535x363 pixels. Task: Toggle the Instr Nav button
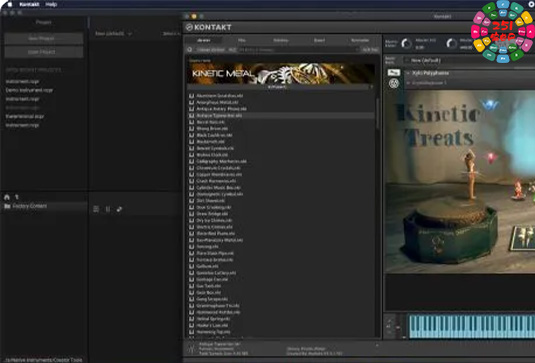click(370, 50)
